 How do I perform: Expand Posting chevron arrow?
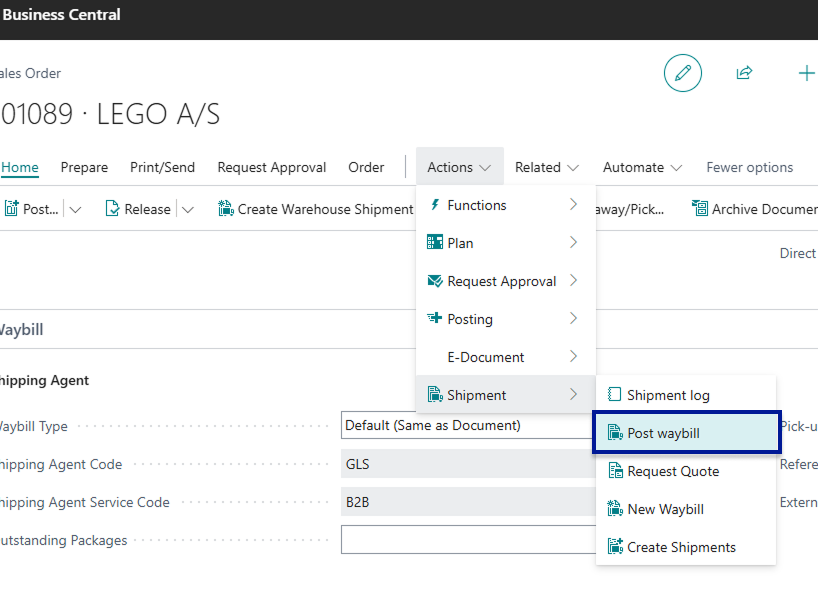pyautogui.click(x=573, y=318)
